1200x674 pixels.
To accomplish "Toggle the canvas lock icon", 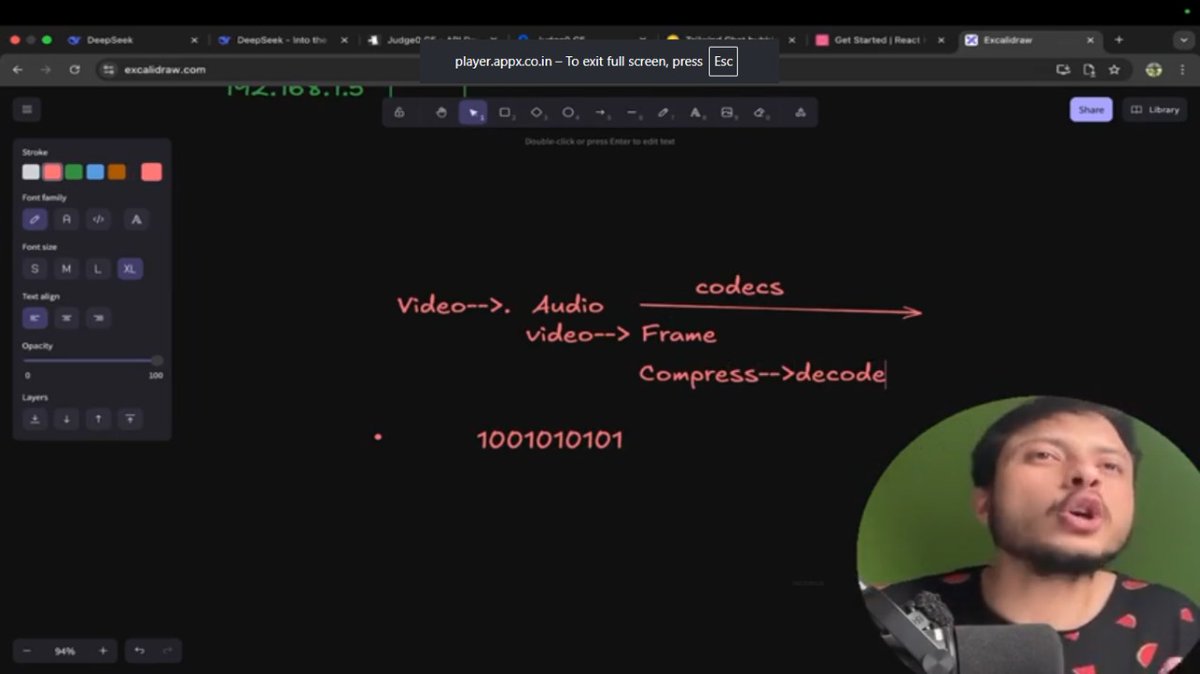I will point(399,112).
